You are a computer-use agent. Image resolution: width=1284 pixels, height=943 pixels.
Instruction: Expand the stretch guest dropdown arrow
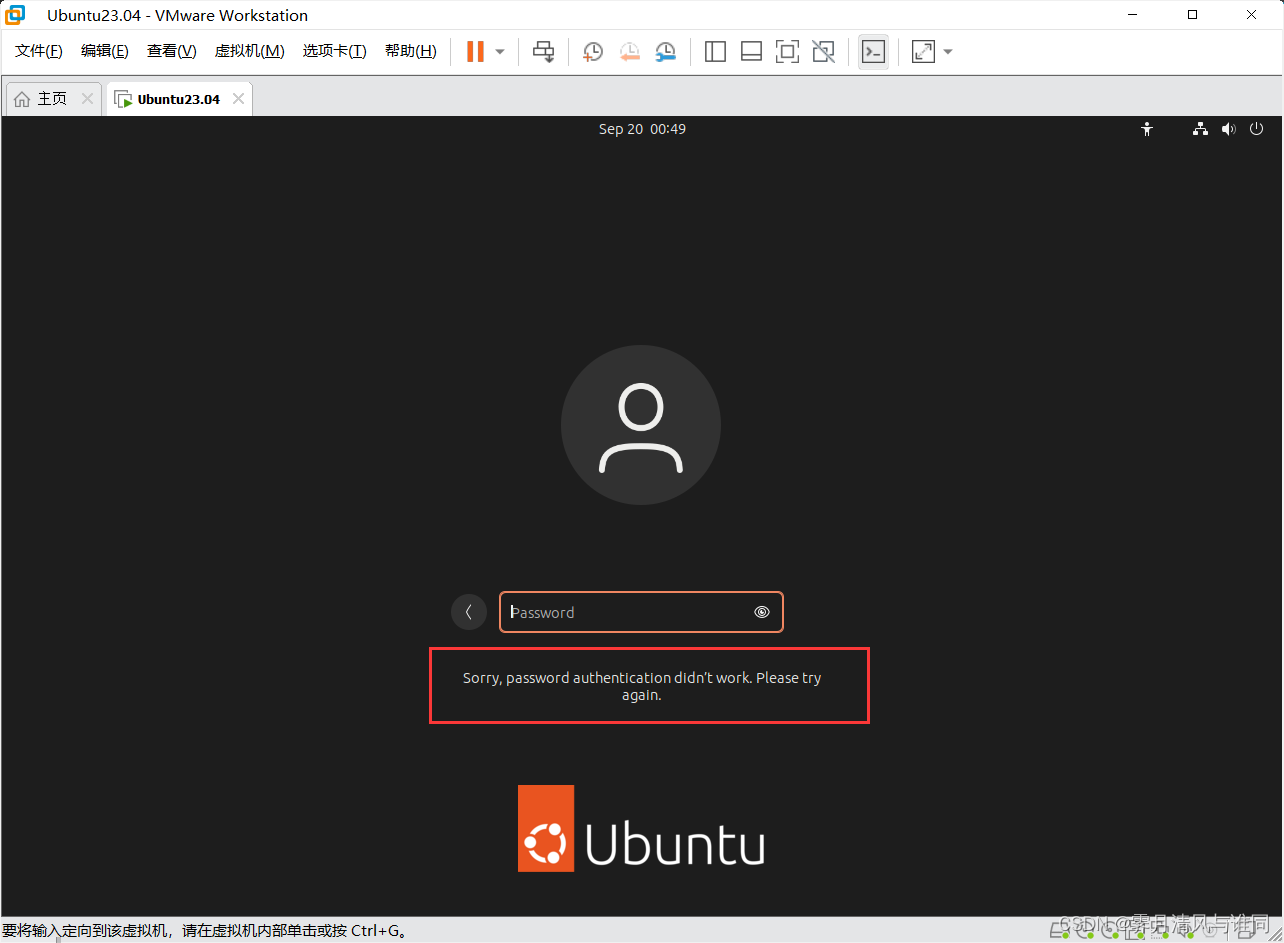pyautogui.click(x=948, y=51)
